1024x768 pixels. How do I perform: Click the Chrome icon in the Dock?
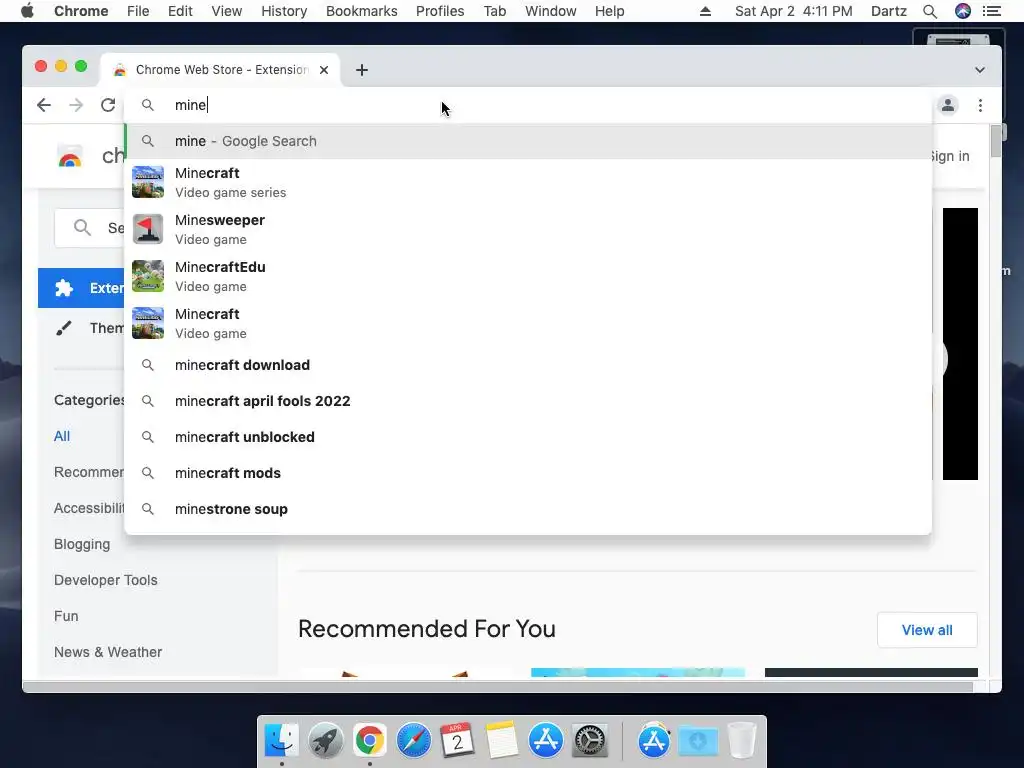370,741
